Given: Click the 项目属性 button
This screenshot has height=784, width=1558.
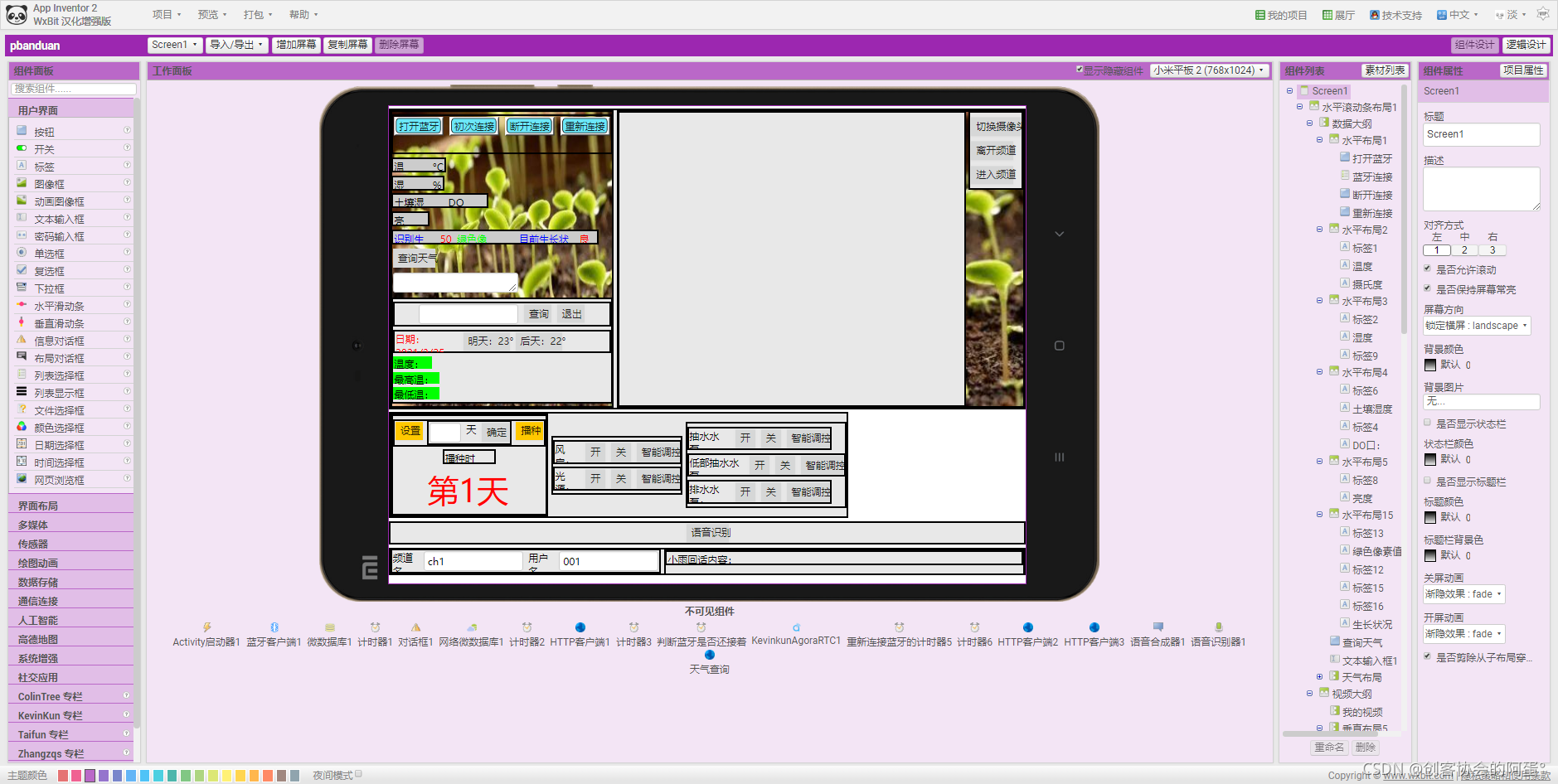Looking at the screenshot, I should [x=1523, y=70].
